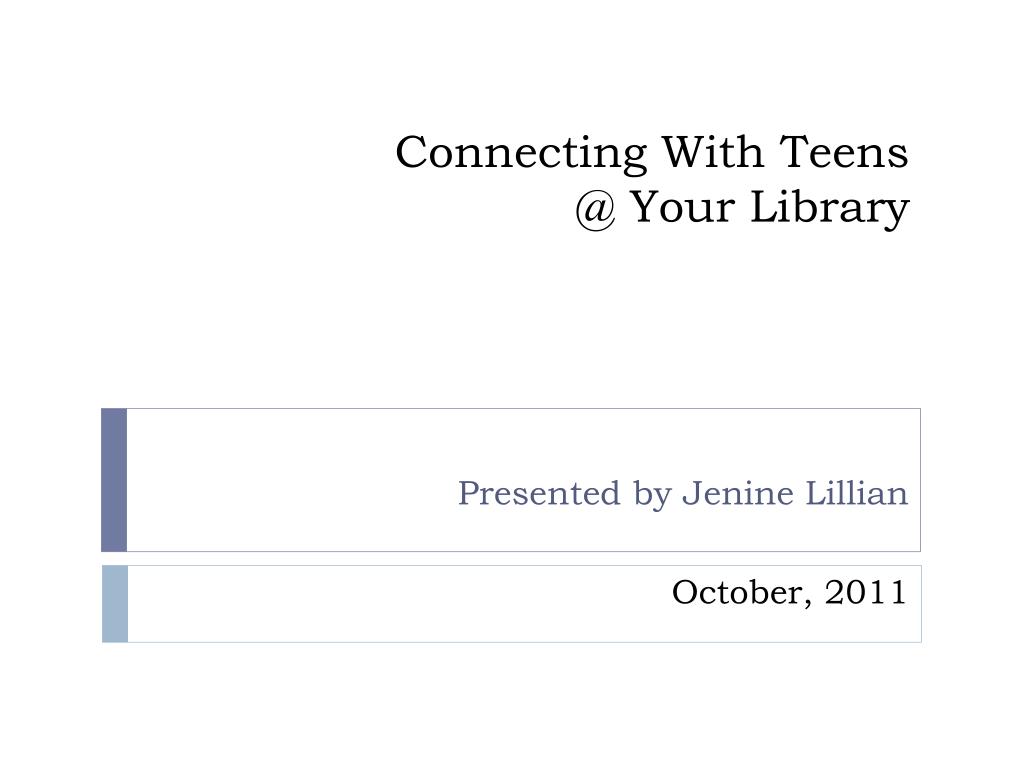
Task: Click the word "Teens" in the title
Action: pos(844,152)
